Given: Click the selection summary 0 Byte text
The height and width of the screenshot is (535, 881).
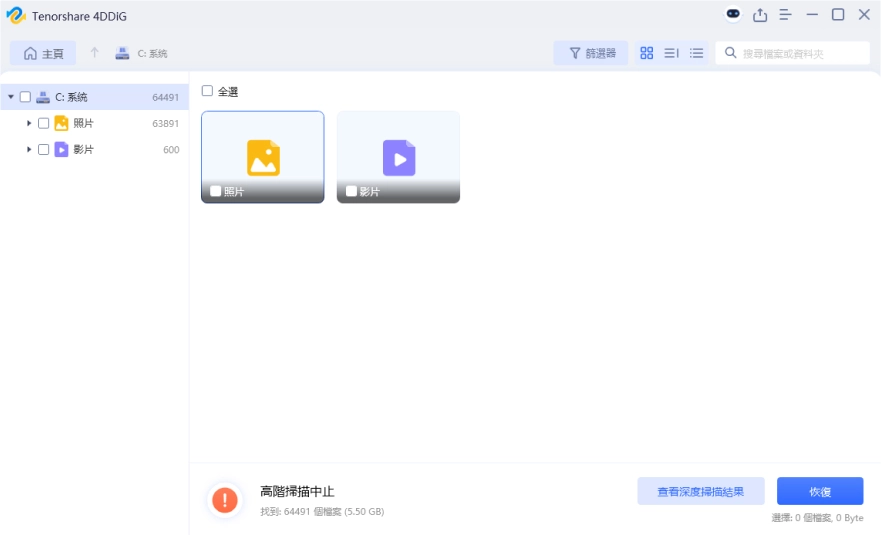Looking at the screenshot, I should pos(818,518).
